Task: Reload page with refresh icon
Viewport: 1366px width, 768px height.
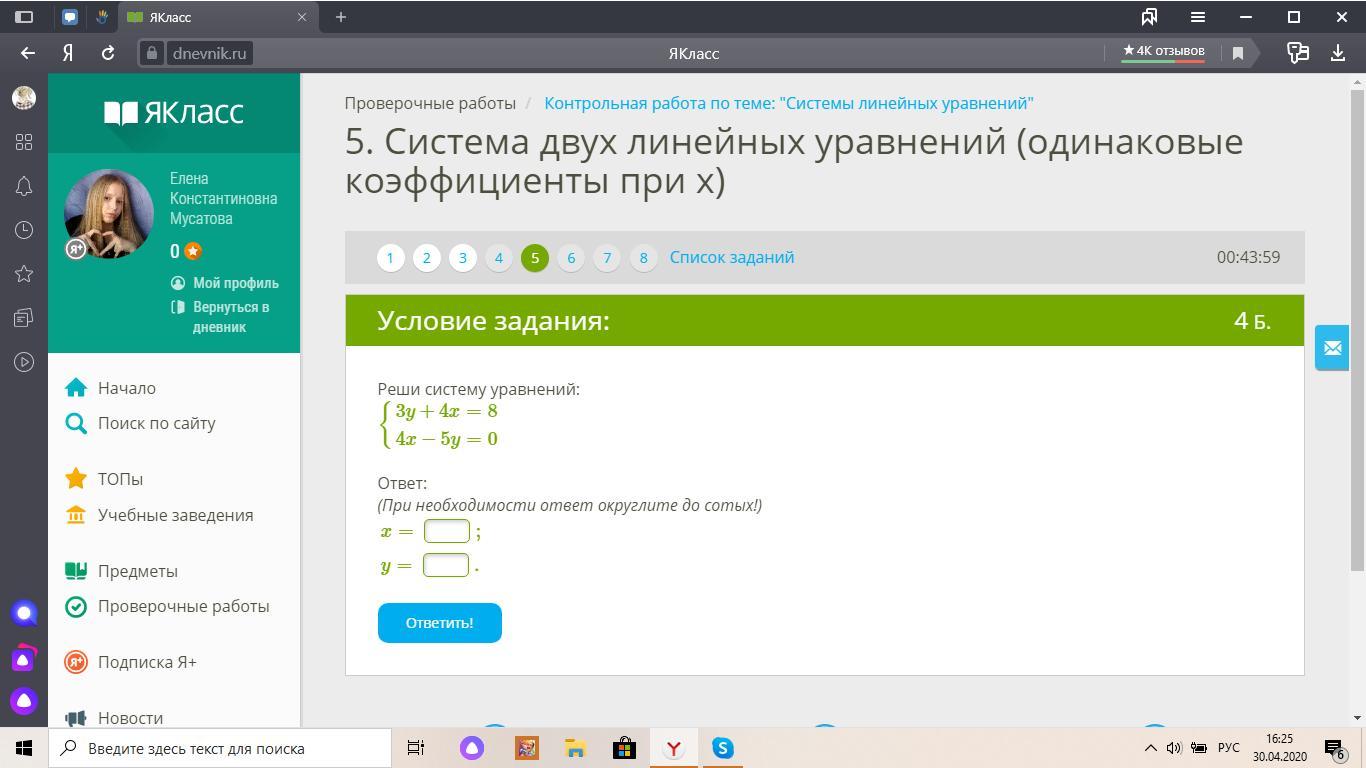Action: click(108, 53)
